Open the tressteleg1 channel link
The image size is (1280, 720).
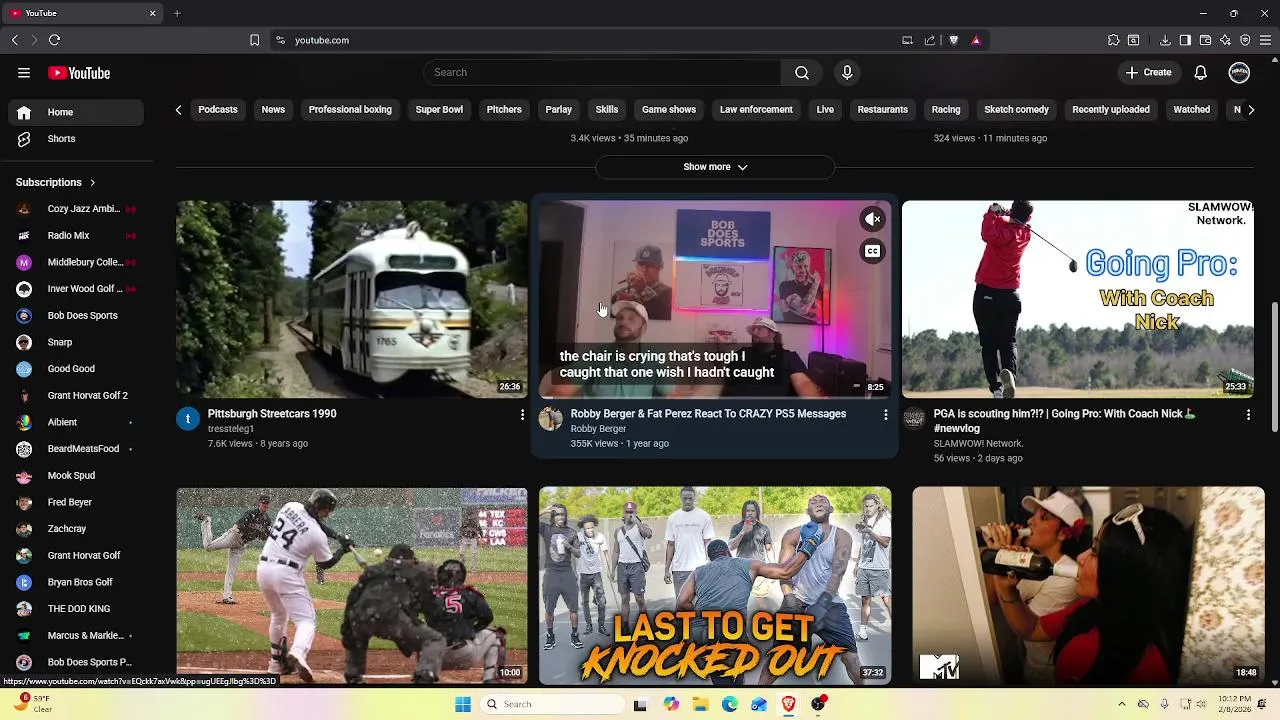tap(231, 429)
